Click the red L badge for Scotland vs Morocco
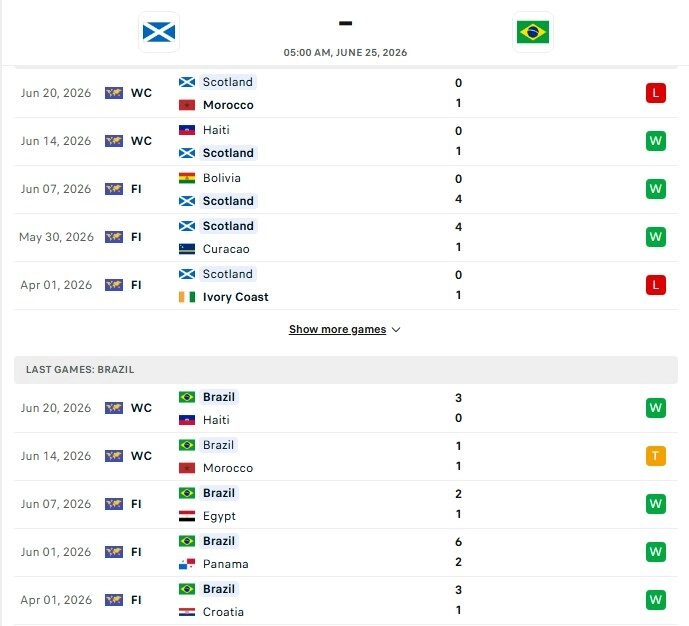This screenshot has height=626, width=689. pyautogui.click(x=656, y=93)
